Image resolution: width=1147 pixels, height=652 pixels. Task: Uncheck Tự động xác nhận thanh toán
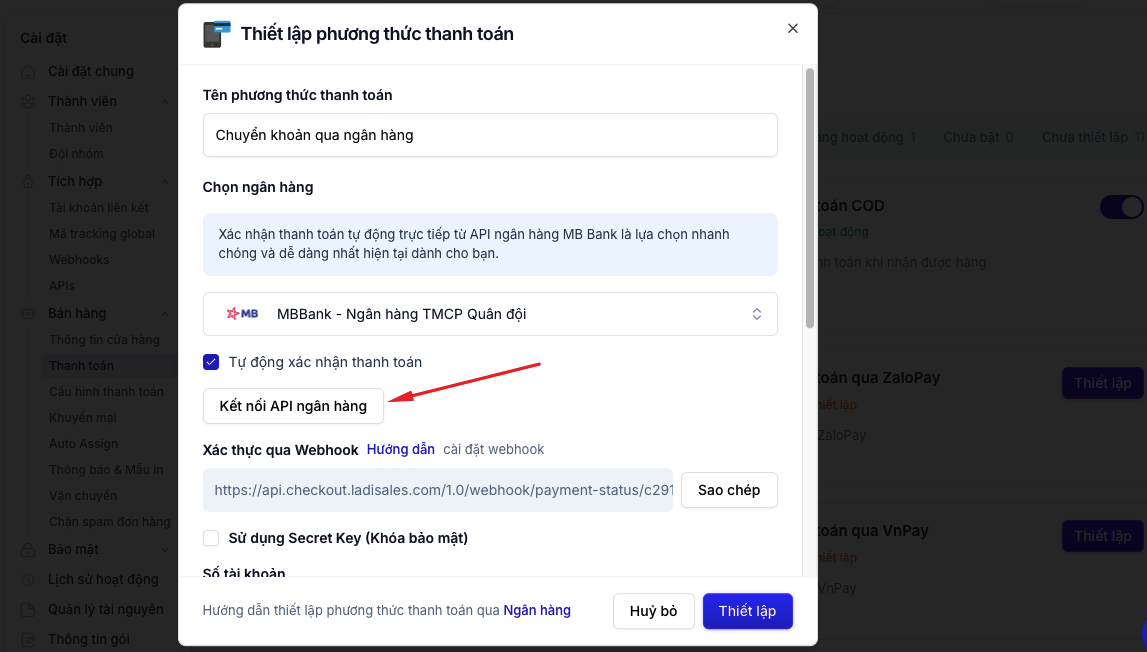tap(211, 362)
